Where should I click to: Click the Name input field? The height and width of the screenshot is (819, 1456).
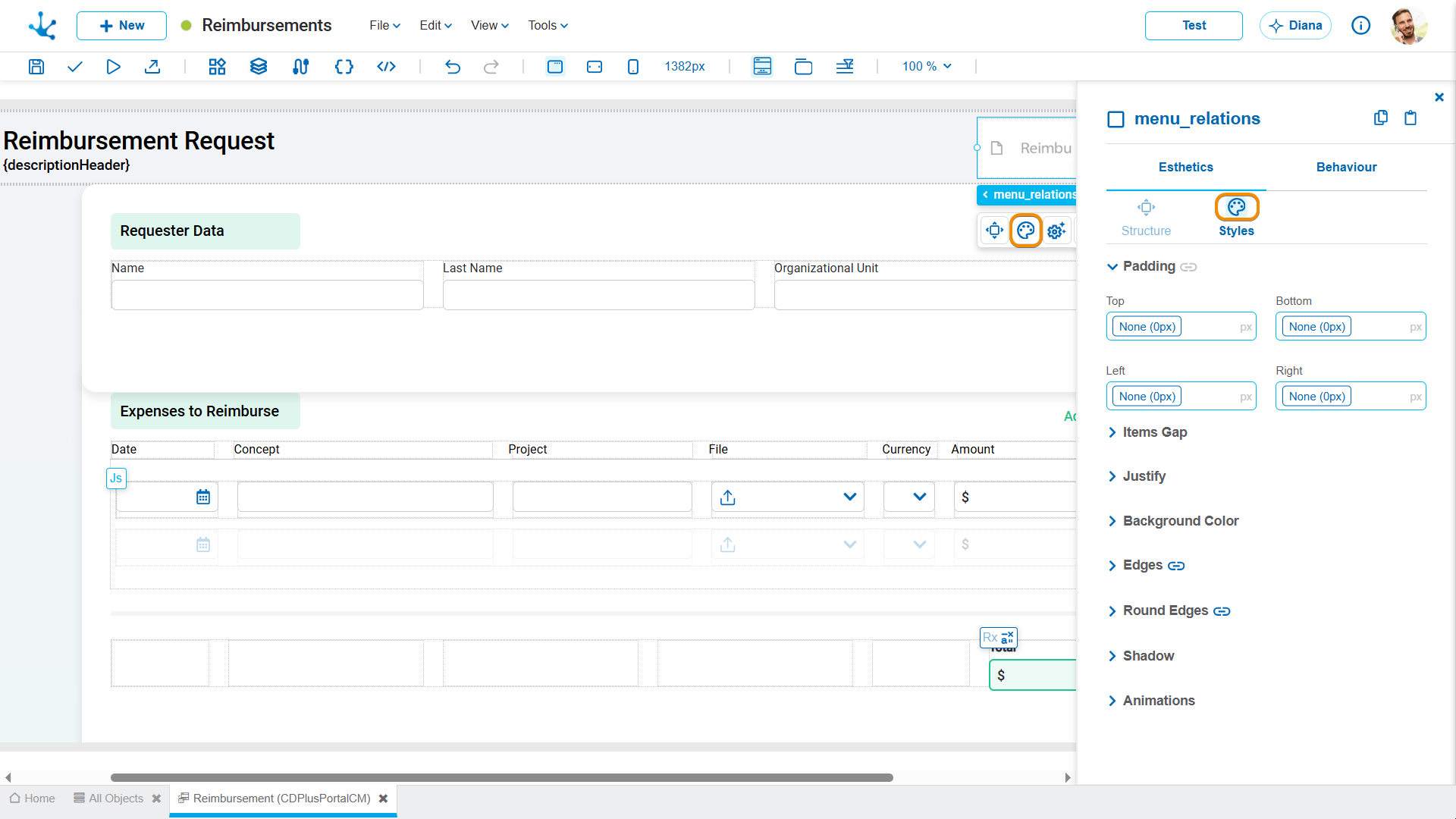267,295
